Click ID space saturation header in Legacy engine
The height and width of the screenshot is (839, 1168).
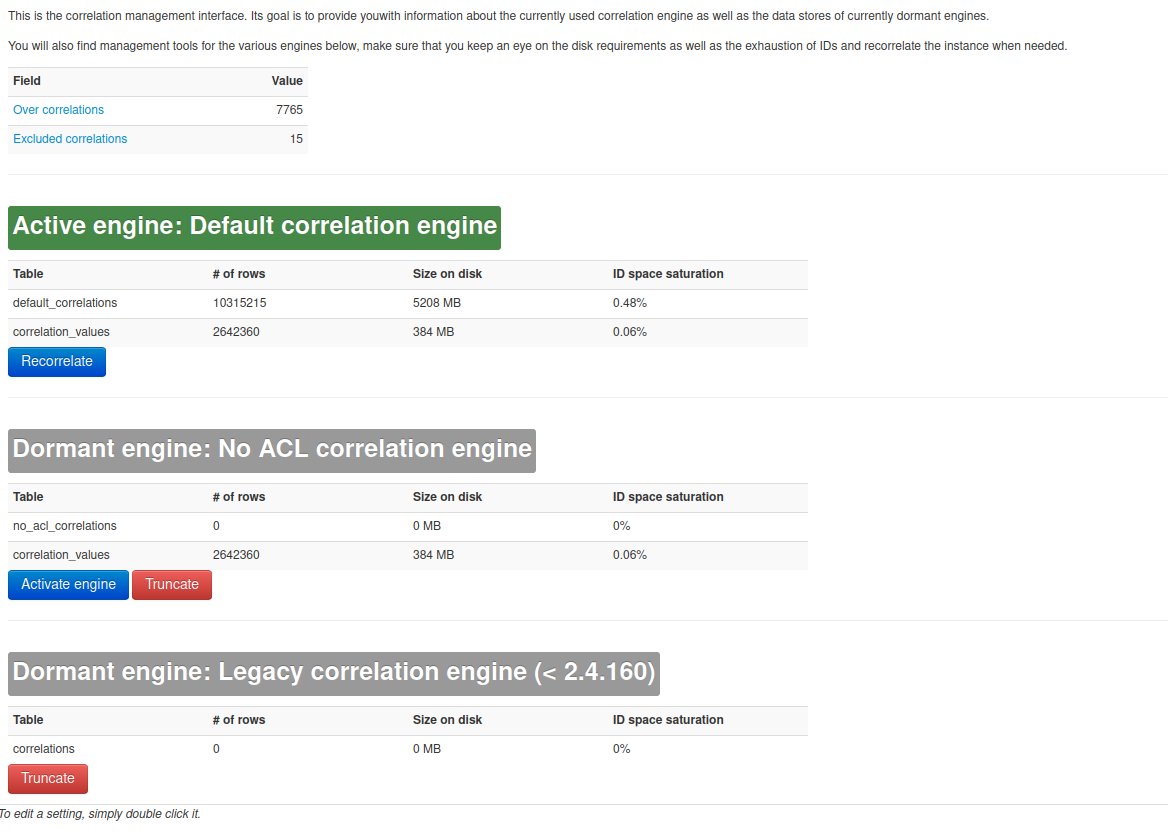pyautogui.click(x=667, y=719)
